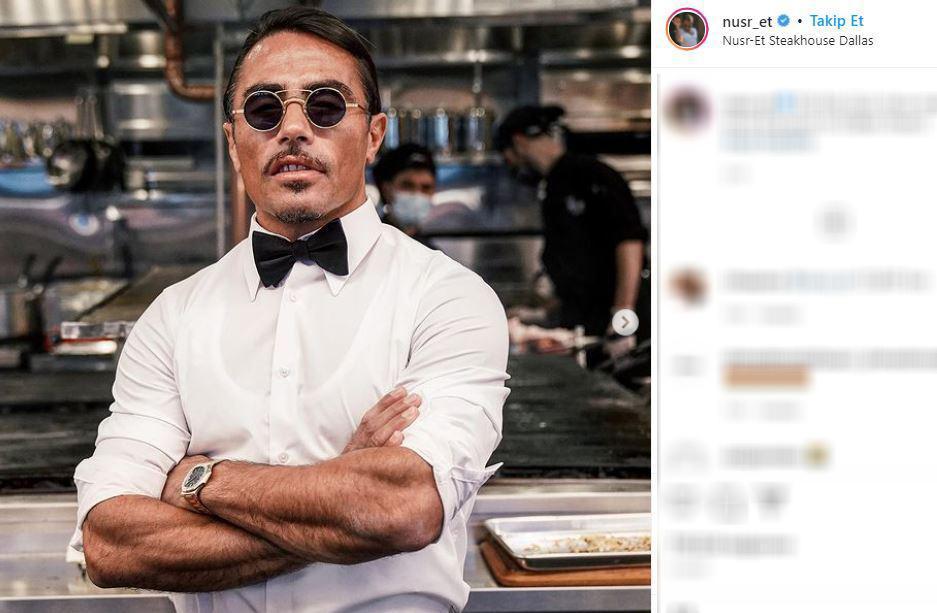Screen dimensions: 937x613
Task: Click the emoji in the fourth comment
Action: point(817,456)
